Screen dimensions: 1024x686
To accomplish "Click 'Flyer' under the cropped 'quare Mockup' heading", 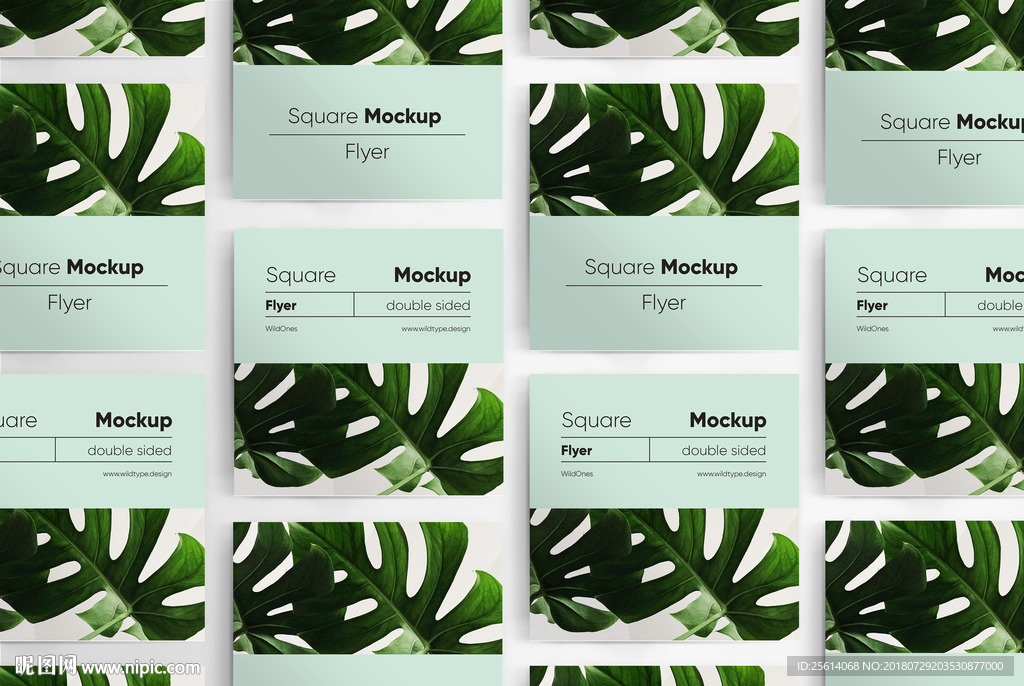I will point(69,303).
